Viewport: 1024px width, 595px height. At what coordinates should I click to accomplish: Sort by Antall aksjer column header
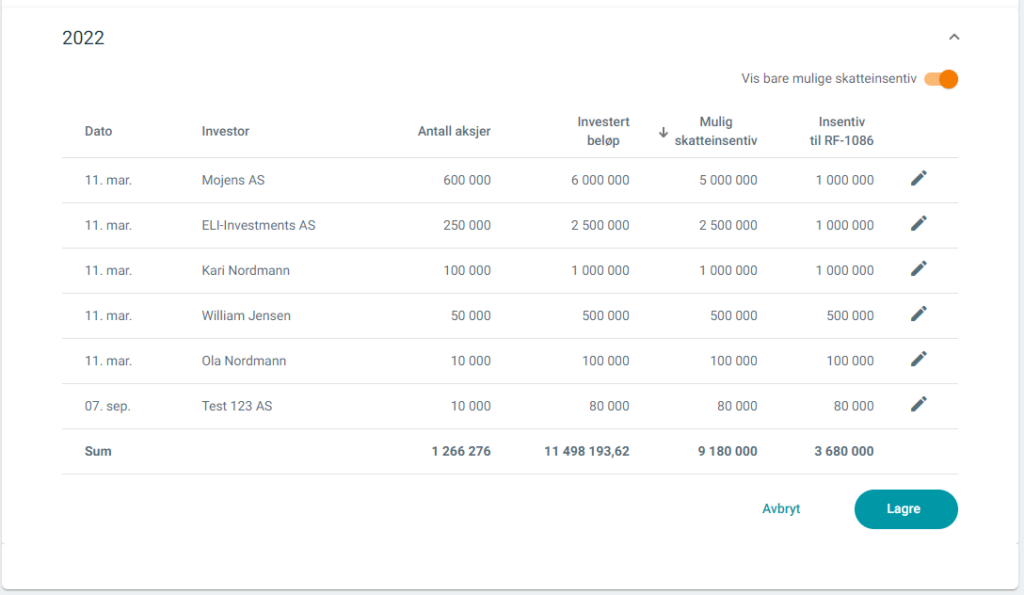point(454,131)
